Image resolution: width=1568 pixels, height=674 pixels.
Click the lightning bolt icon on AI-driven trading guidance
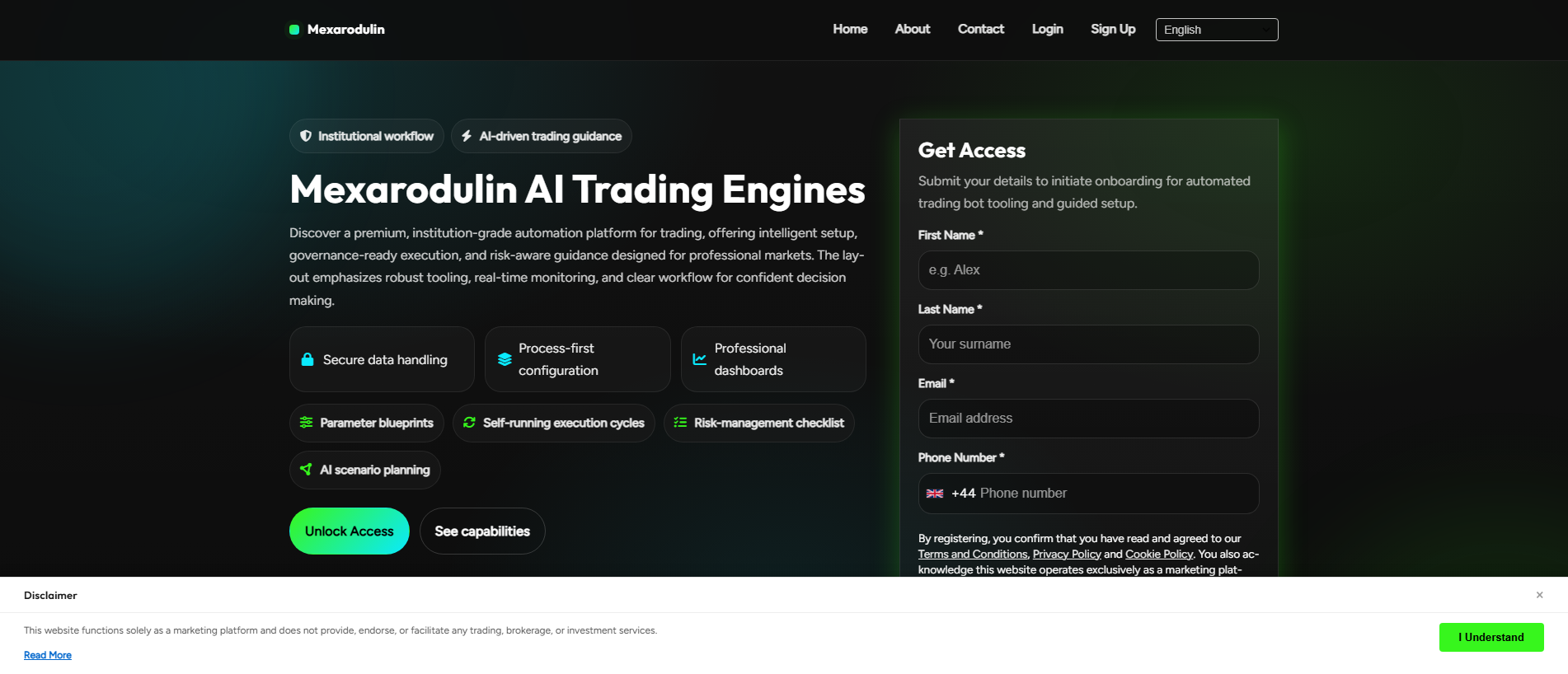467,136
